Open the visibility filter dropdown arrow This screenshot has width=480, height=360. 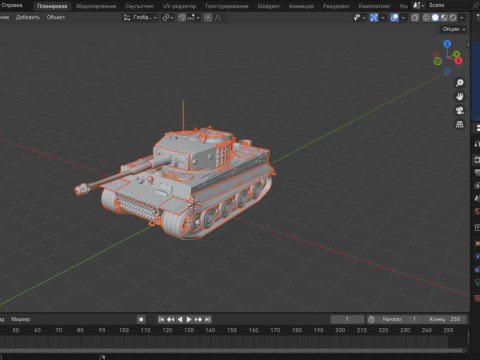tap(364, 18)
